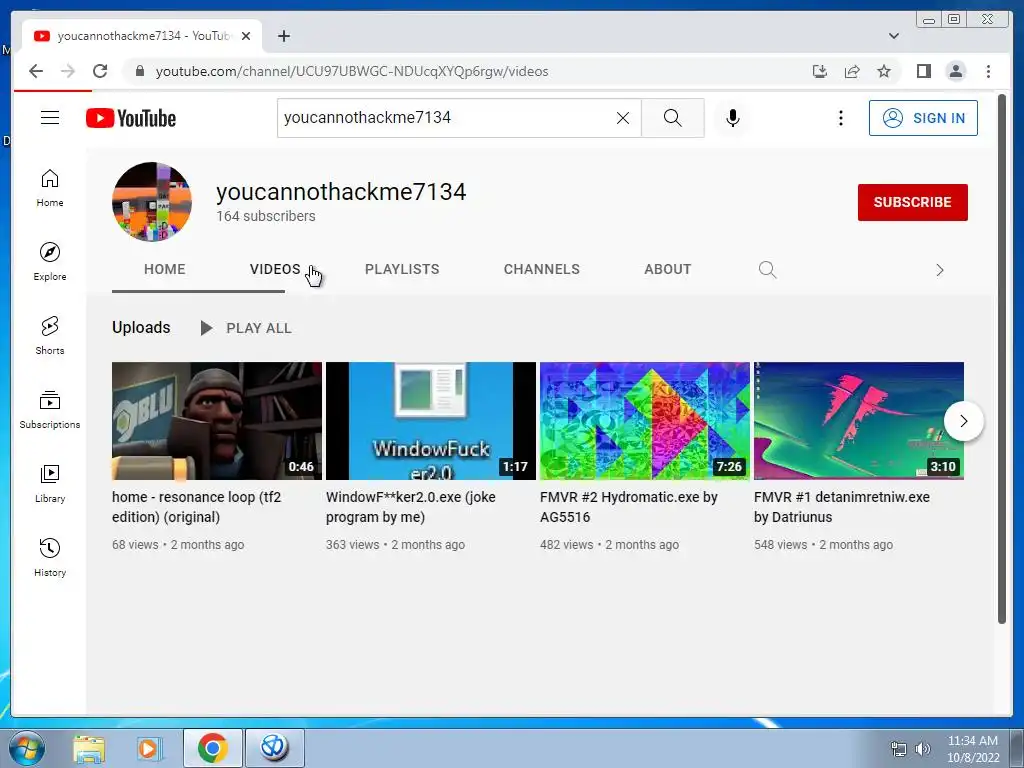Open the Chrome three-dot menu

(x=988, y=71)
